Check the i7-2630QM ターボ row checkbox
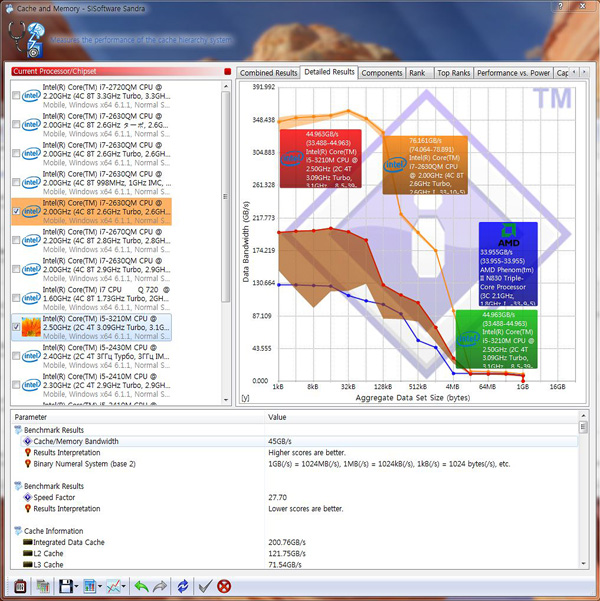This screenshot has width=600, height=601. (x=16, y=124)
